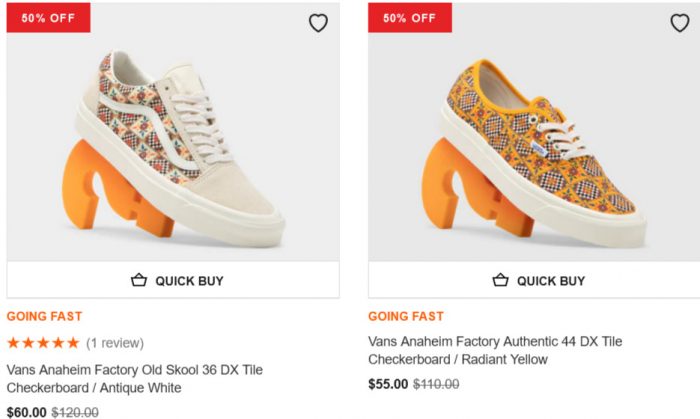This screenshot has width=700, height=419.
Task: Click the 50% OFF badge on Authentic 44
Action: click(410, 17)
